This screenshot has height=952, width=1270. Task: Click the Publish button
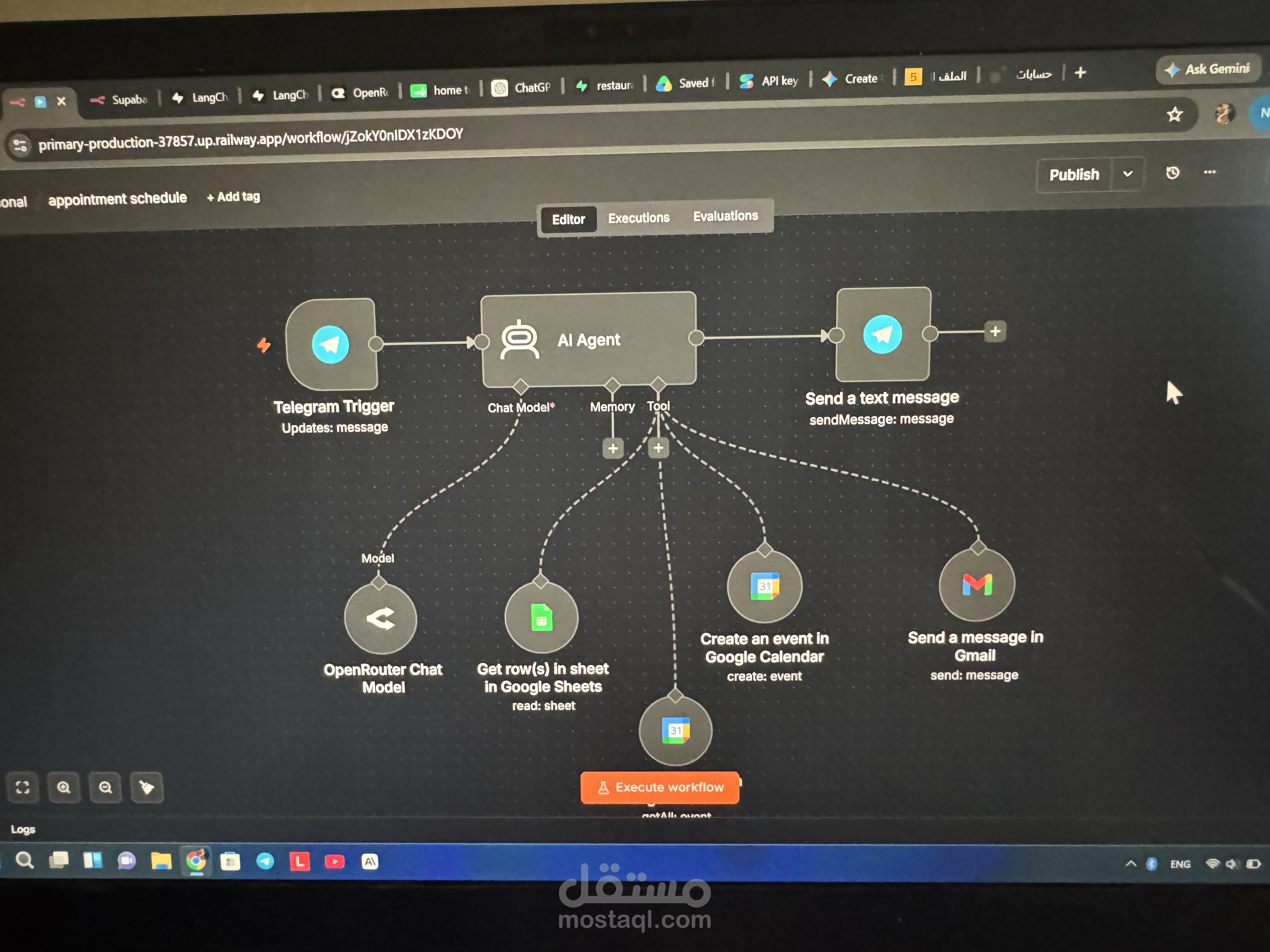coord(1074,174)
